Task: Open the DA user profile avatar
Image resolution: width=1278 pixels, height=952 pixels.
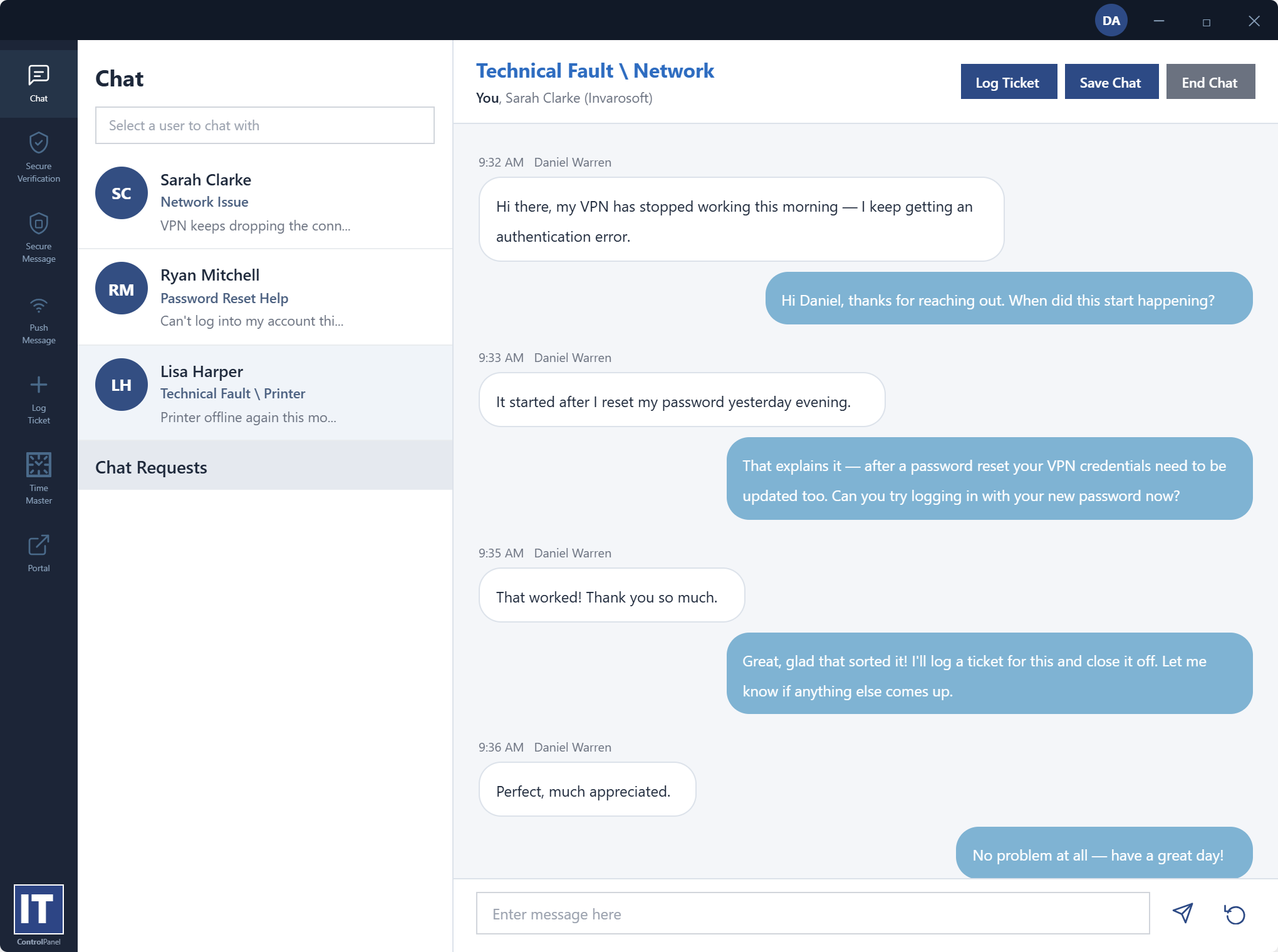Action: (1111, 21)
